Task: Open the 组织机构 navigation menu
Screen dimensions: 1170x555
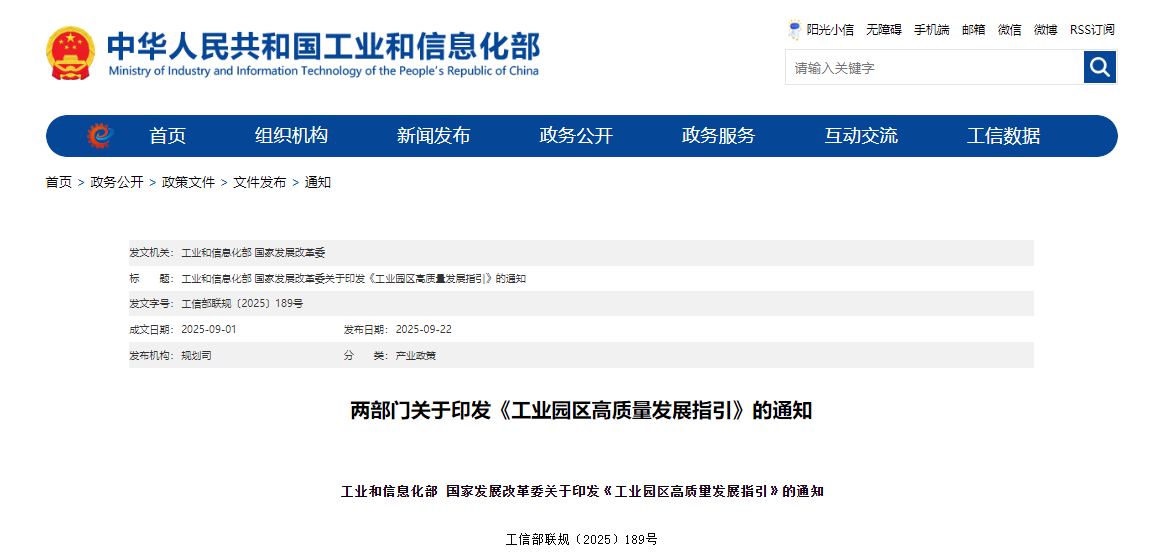Action: pyautogui.click(x=291, y=136)
